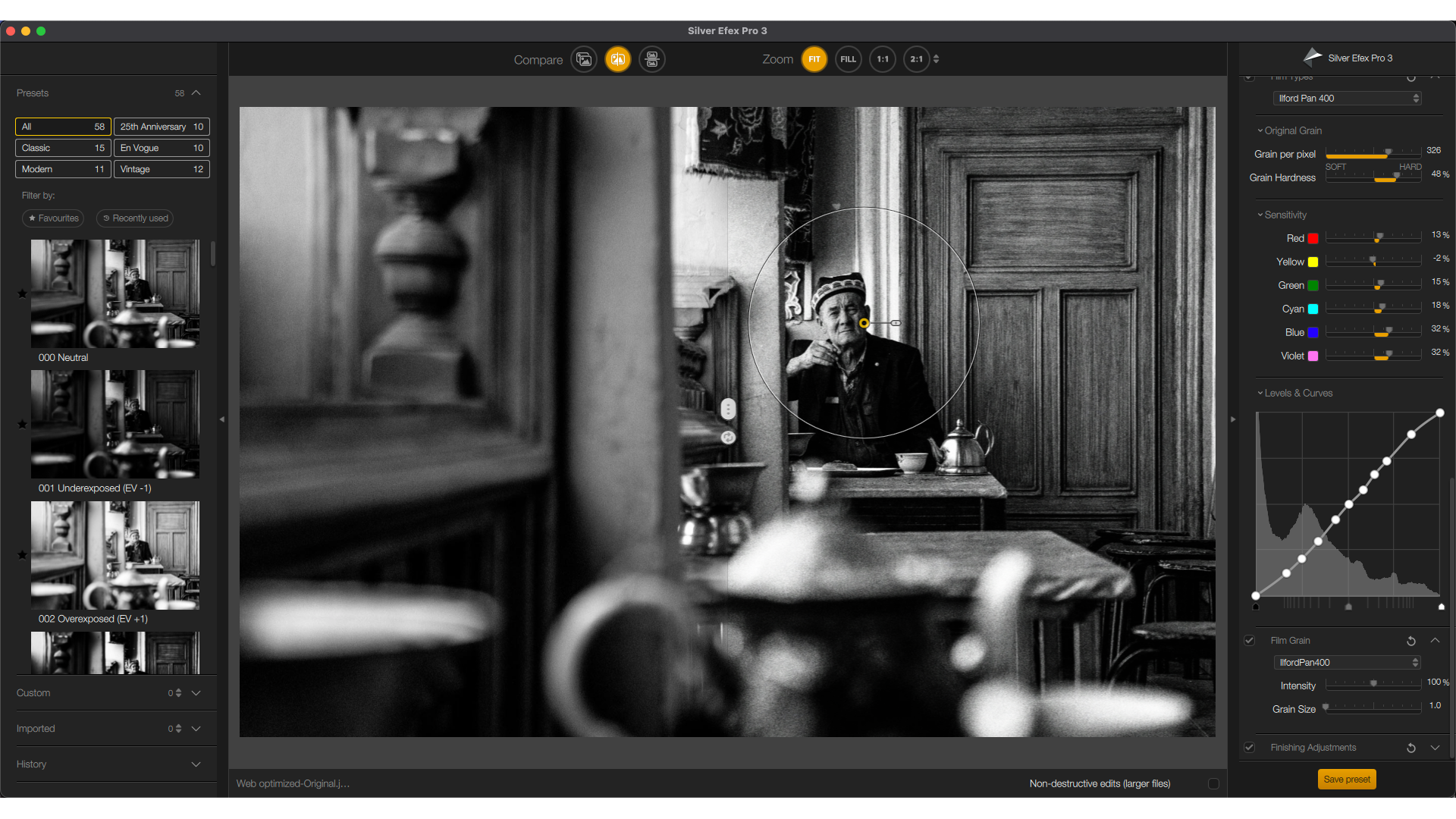This screenshot has height=819, width=1456.
Task: Disable the Finishing Adjustments checkbox
Action: [1249, 748]
